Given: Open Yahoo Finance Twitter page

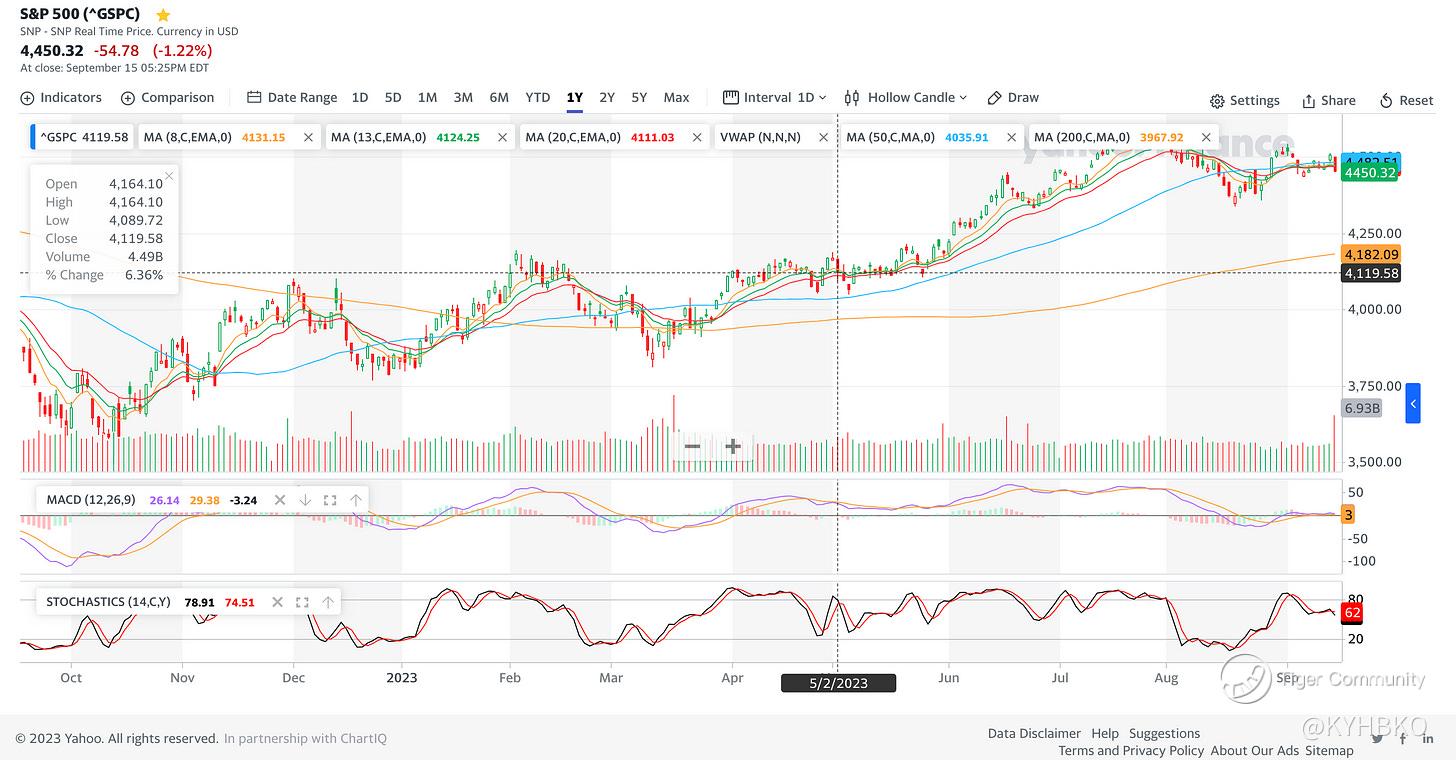Looking at the screenshot, I should (x=1378, y=738).
